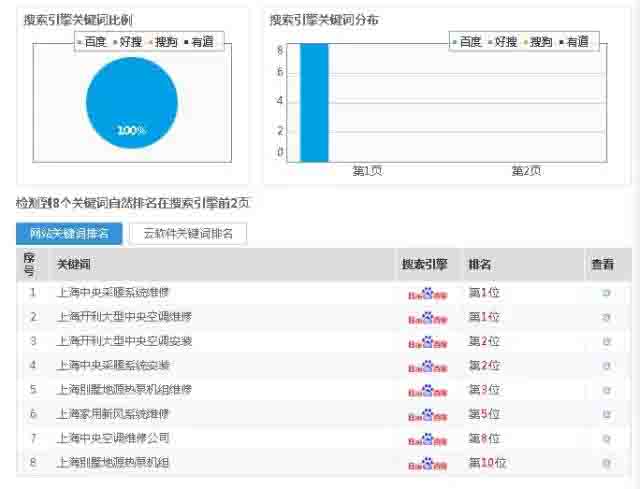Click view icon for 上海中央空调维修公司

(606, 438)
